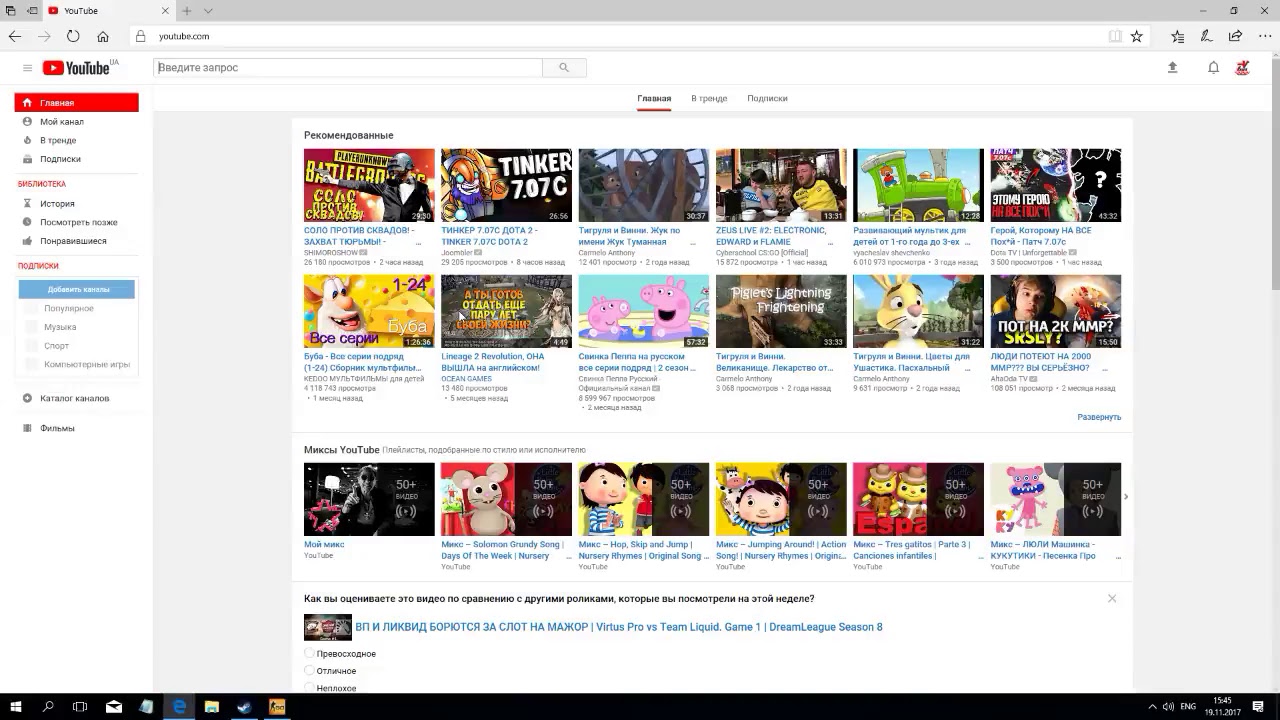Go to the browser home page

[x=103, y=36]
